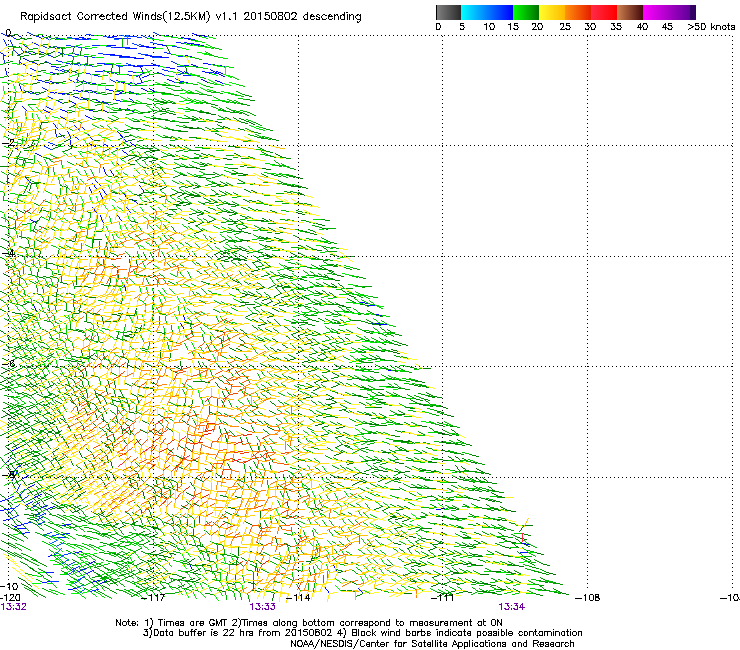Click the brown 35-40 knots color segment
The height and width of the screenshot is (650, 740).
630,12
